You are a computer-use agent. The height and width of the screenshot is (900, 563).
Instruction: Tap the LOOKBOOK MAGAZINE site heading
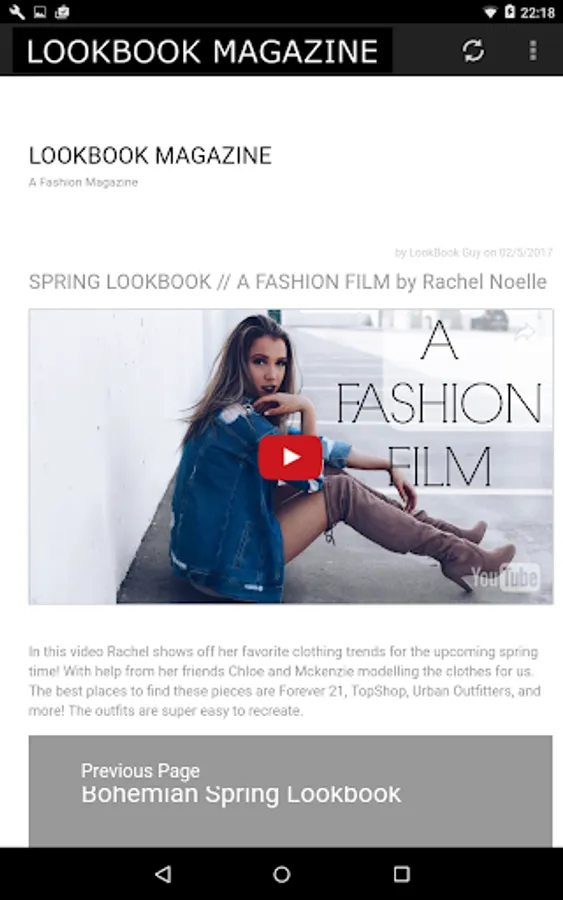[x=150, y=156]
